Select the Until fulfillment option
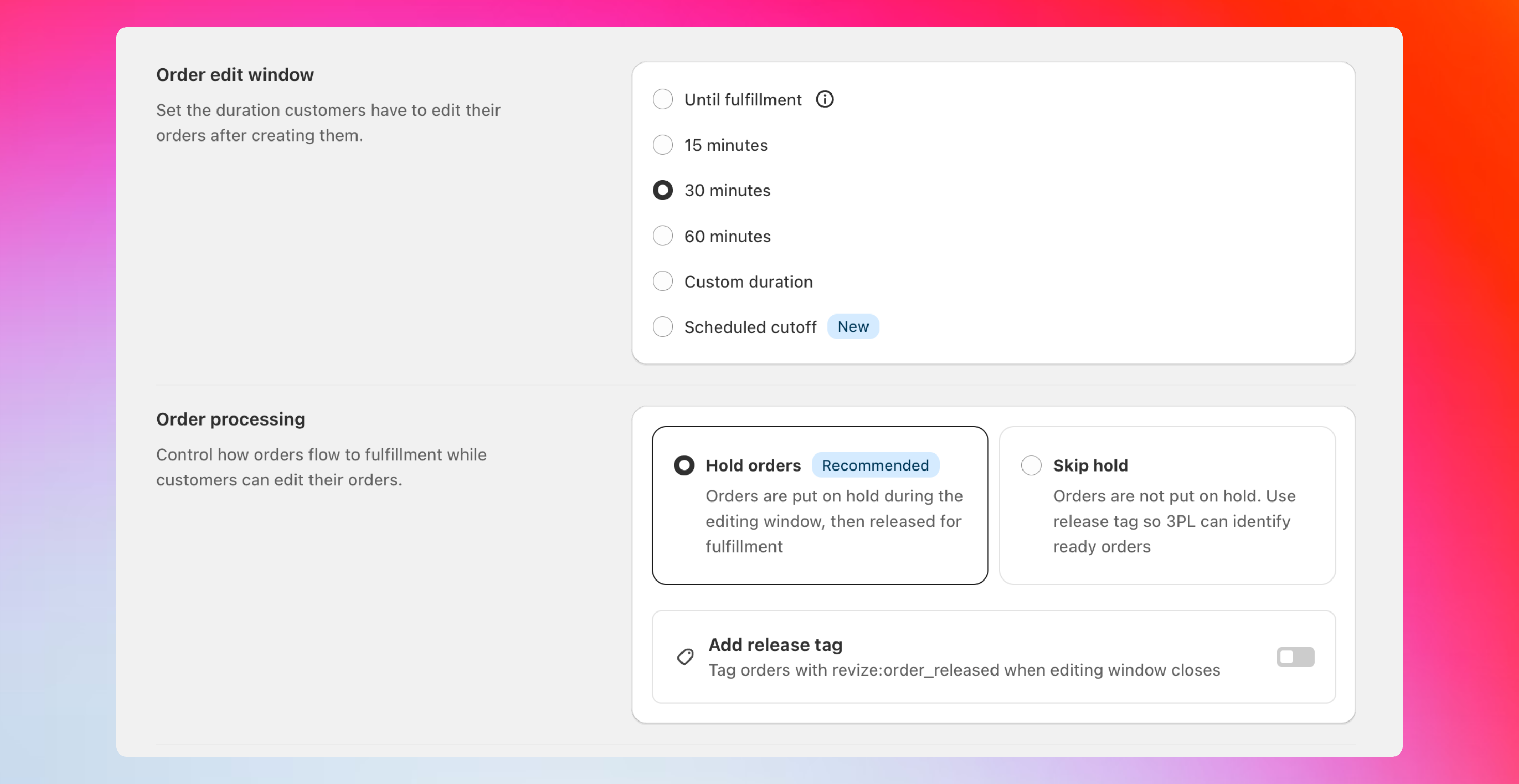The image size is (1519, 784). (662, 99)
